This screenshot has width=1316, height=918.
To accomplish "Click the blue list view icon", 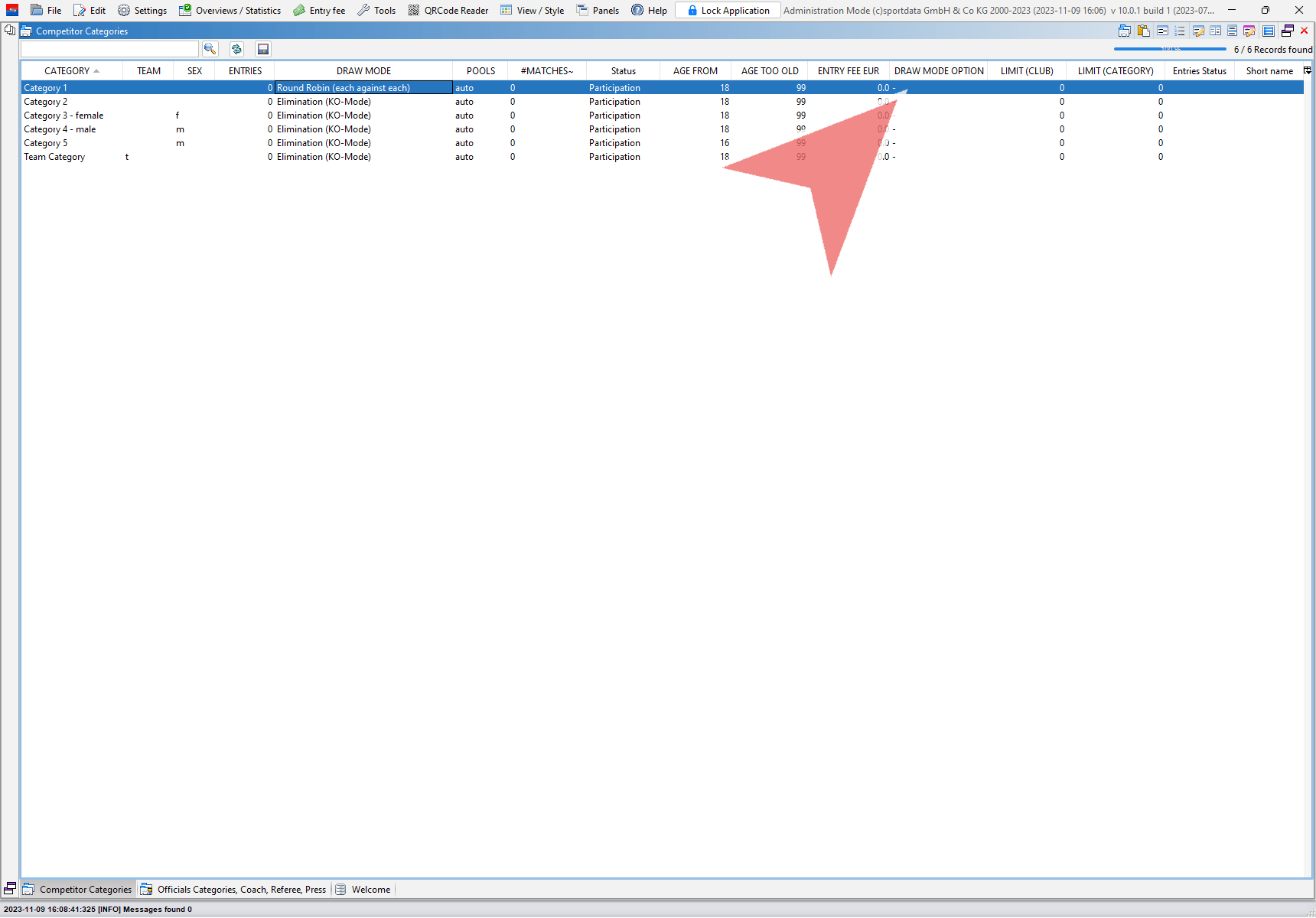I will (1268, 31).
